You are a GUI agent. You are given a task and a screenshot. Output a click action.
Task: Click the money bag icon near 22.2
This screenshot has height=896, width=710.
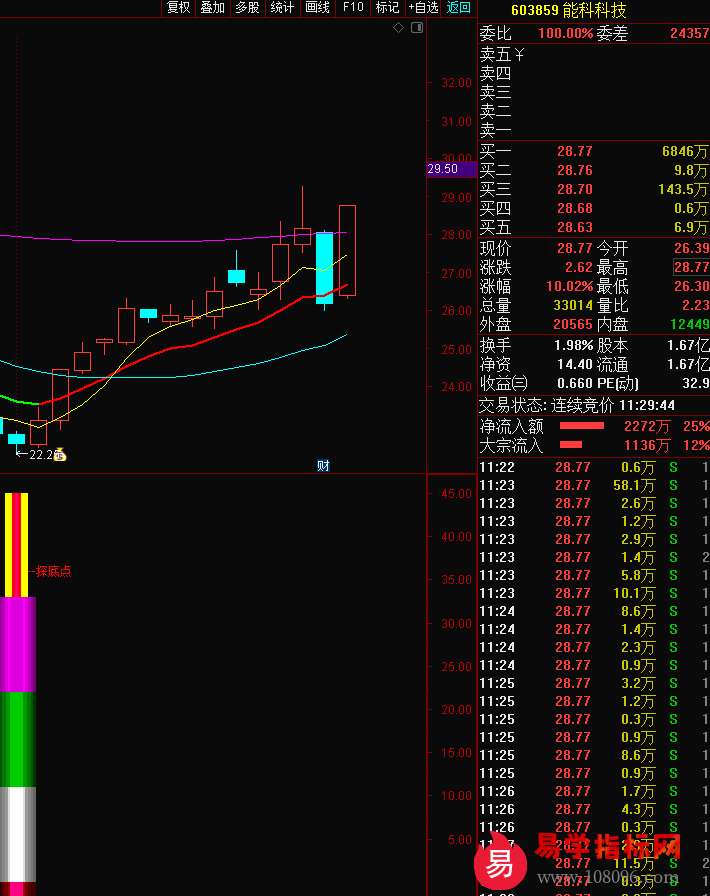tap(60, 455)
